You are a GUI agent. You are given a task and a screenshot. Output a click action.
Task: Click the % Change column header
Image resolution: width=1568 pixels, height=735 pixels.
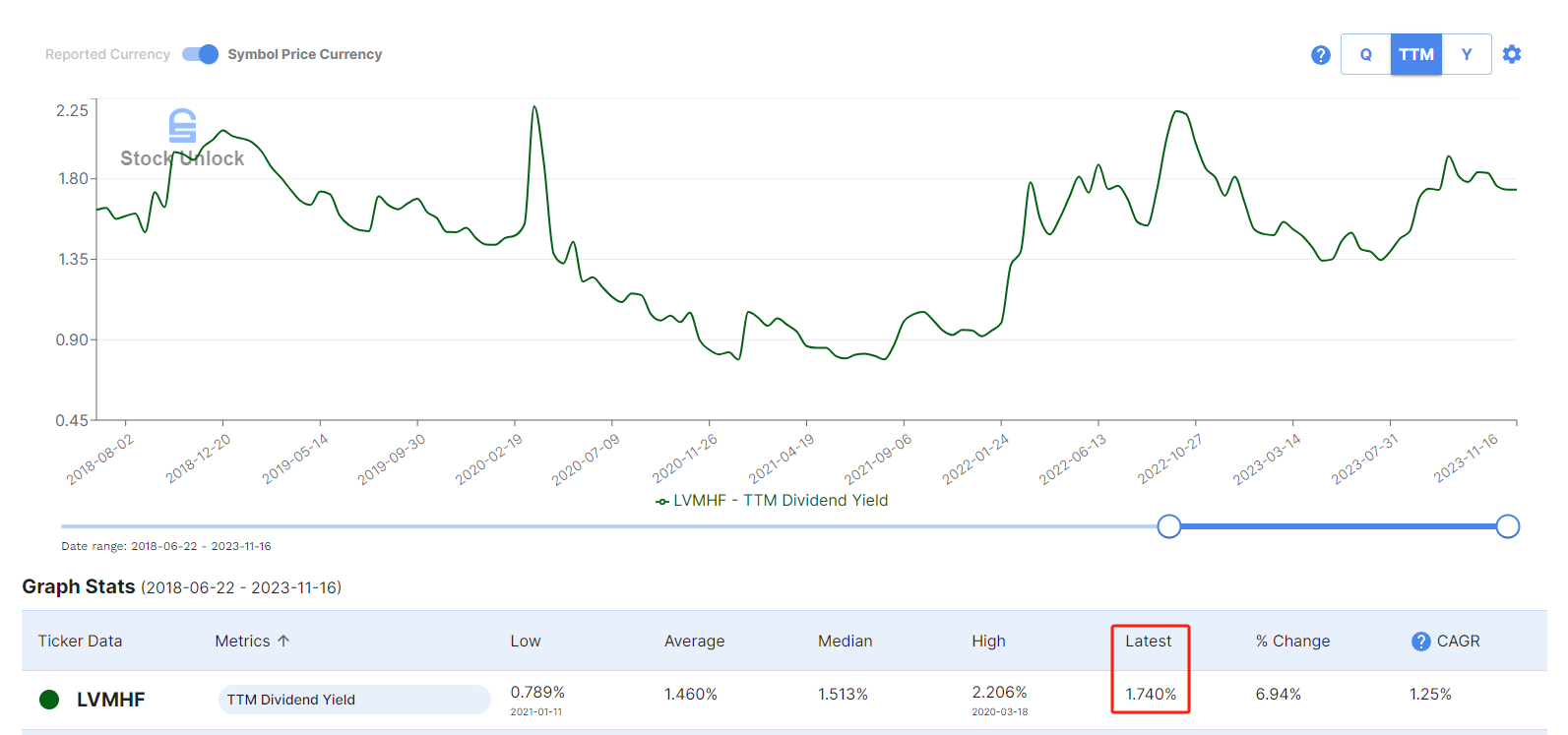pyautogui.click(x=1292, y=642)
